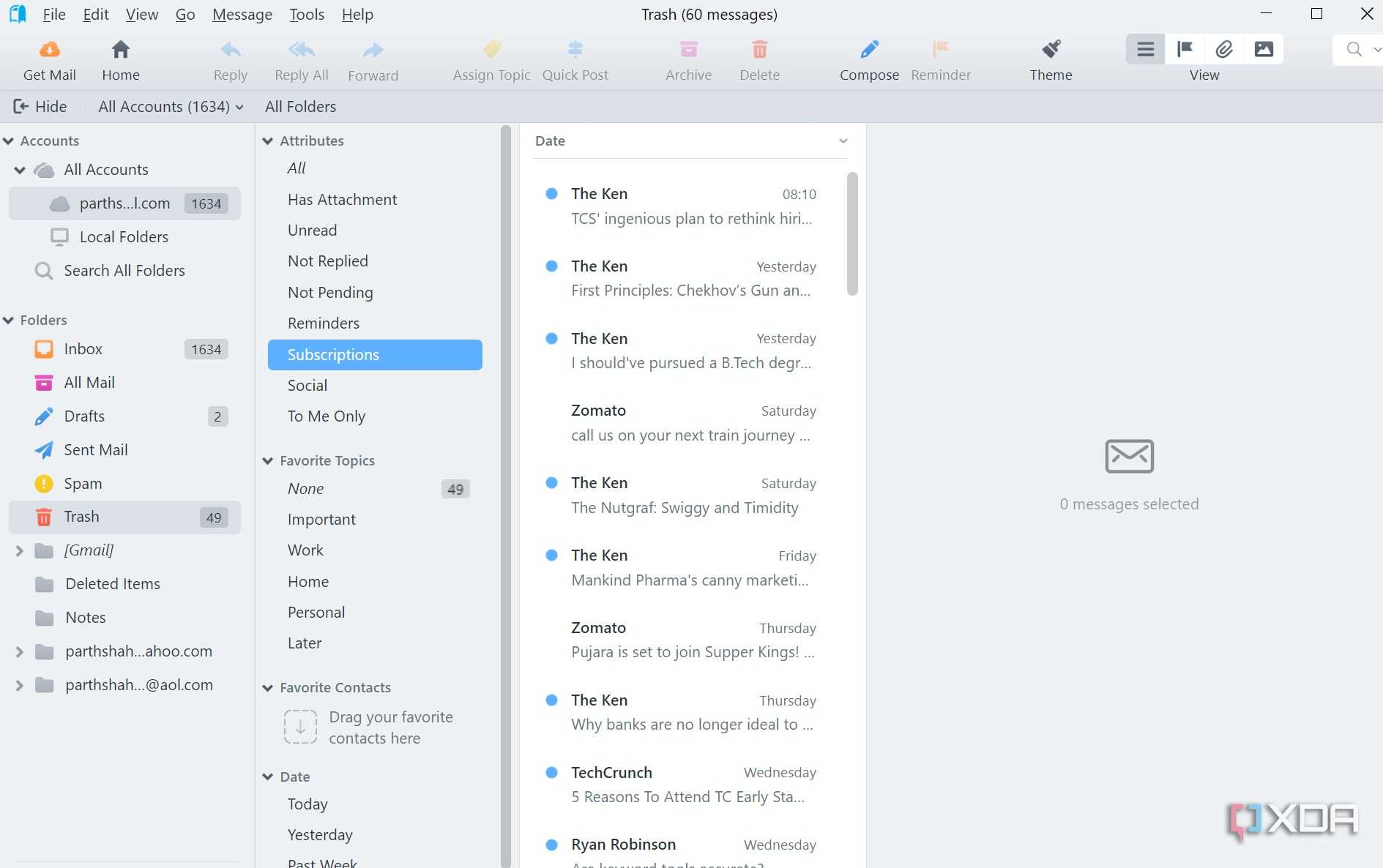Open the All Accounts (1634) dropdown

click(171, 107)
